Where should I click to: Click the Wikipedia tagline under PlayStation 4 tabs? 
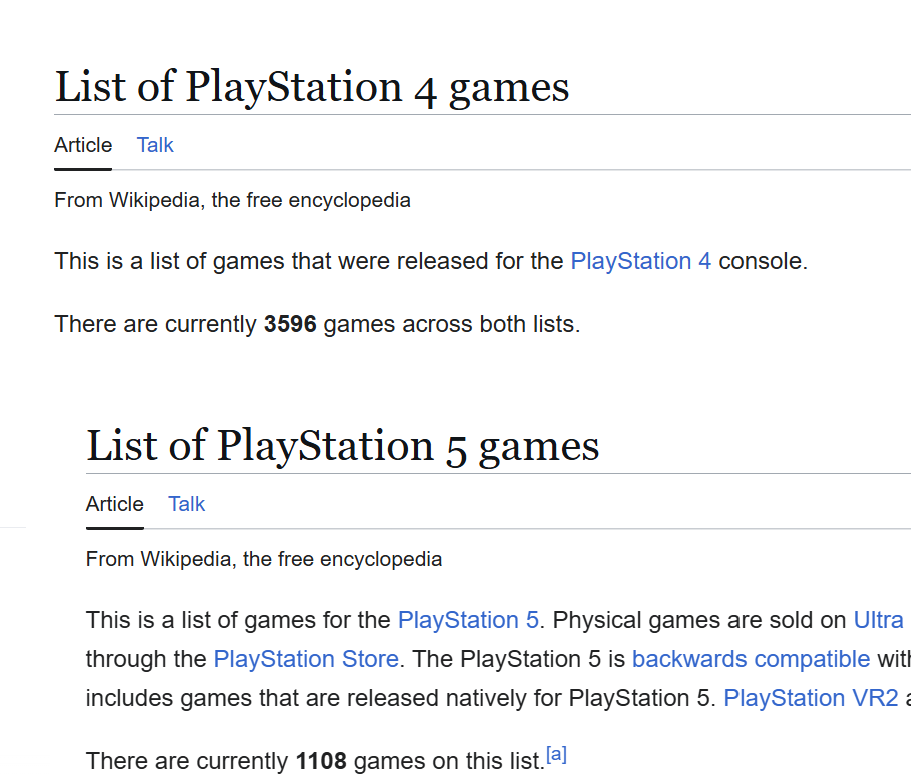pyautogui.click(x=232, y=200)
